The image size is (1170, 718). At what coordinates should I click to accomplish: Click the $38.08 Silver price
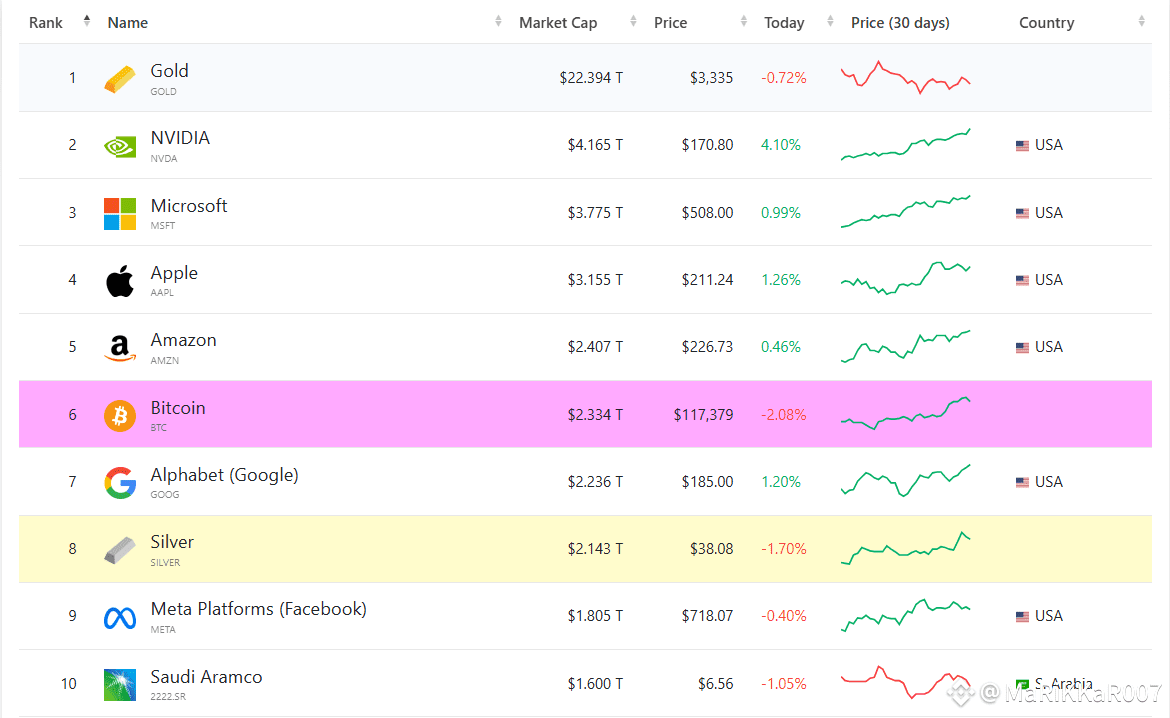(x=711, y=549)
